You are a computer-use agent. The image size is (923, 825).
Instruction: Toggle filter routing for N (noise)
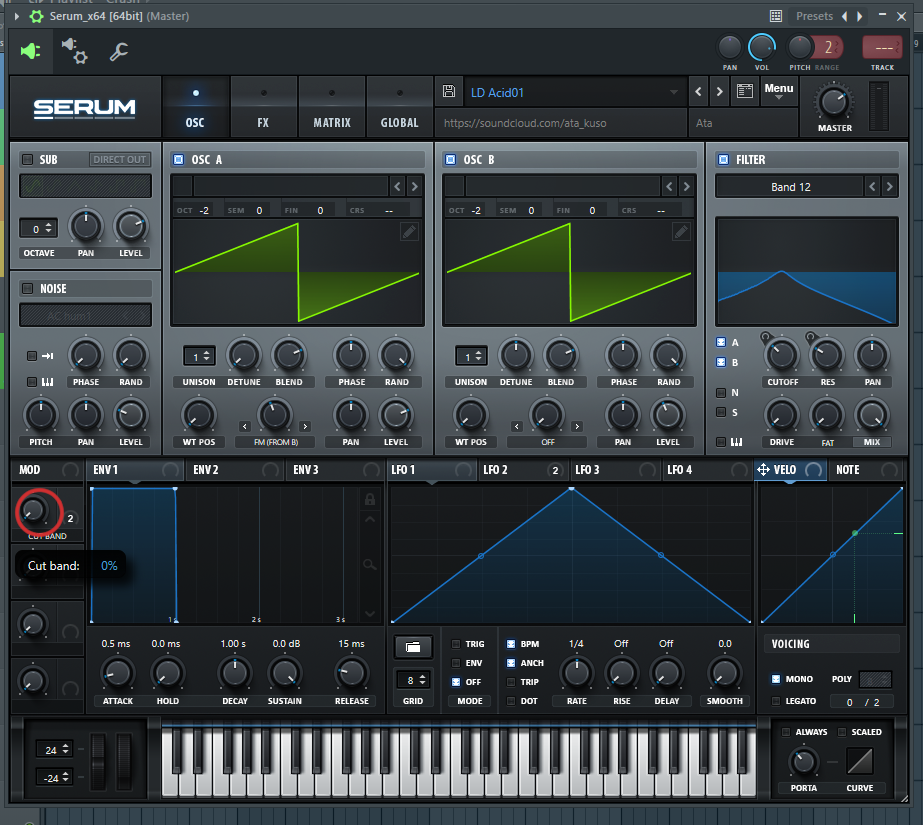721,392
